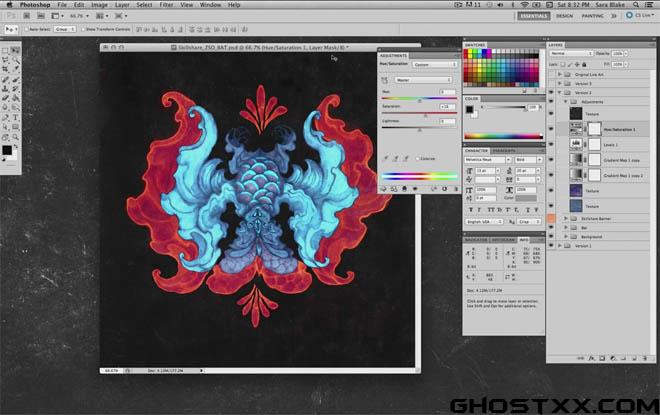660x415 pixels.
Task: Select the Rectangular Marquee tool
Action: [5, 51]
